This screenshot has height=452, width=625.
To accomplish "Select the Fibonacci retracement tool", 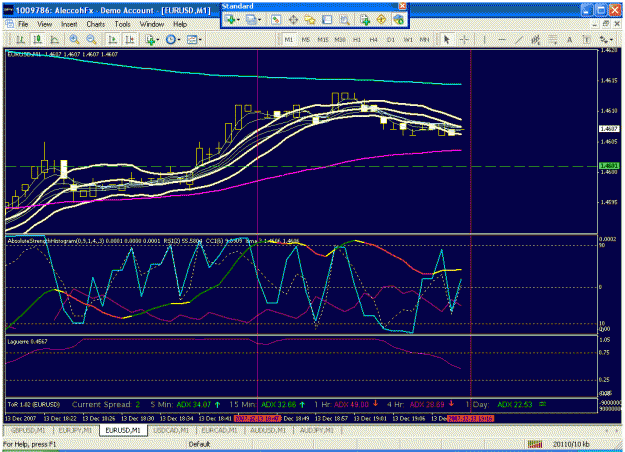I will point(552,39).
